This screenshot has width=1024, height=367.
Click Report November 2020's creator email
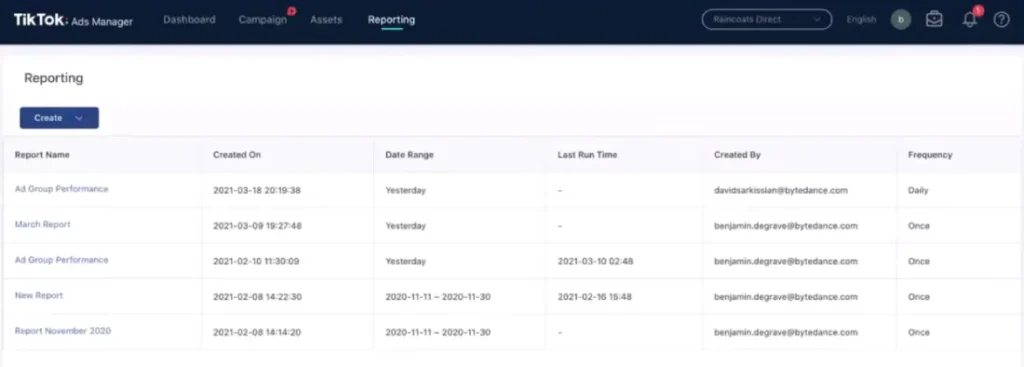786,332
